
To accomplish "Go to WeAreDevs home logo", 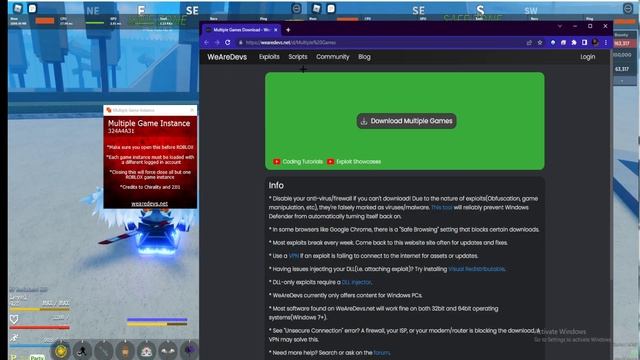I will click(227, 57).
